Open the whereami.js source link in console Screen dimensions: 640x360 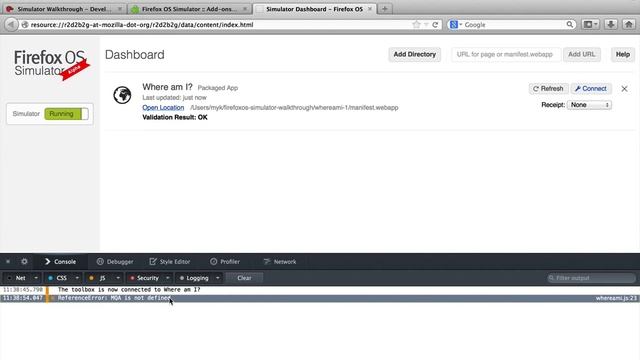(616, 298)
